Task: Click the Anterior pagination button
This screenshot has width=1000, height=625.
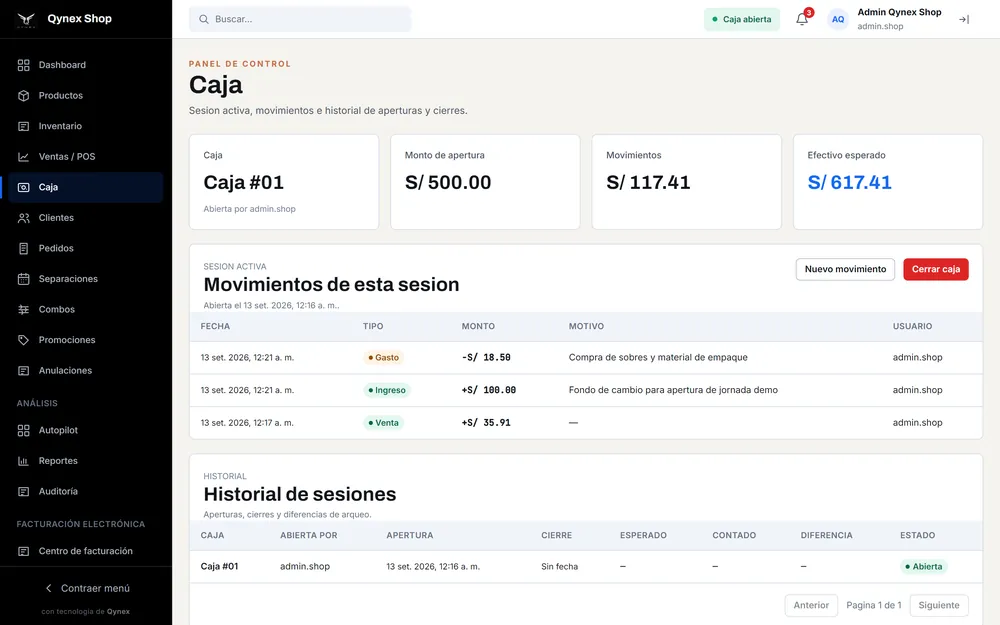Action: [x=811, y=605]
